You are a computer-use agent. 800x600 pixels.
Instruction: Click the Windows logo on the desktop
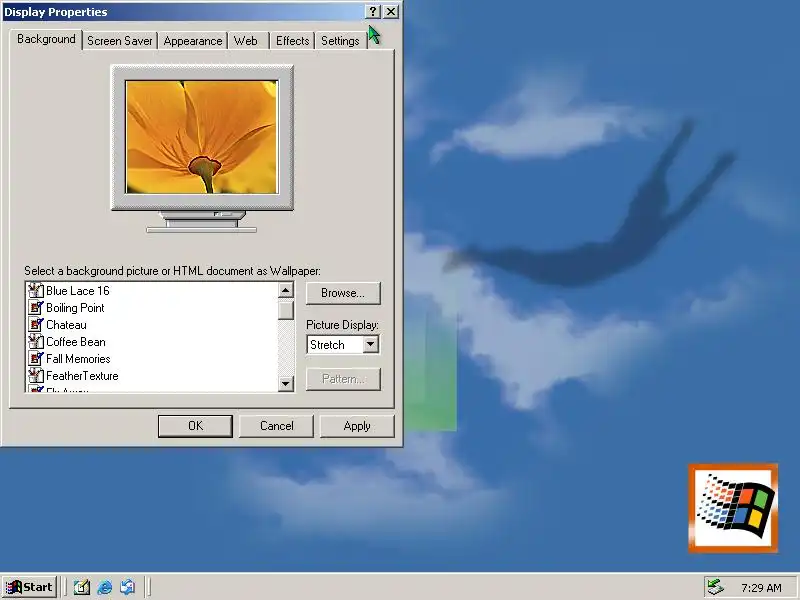pos(733,508)
